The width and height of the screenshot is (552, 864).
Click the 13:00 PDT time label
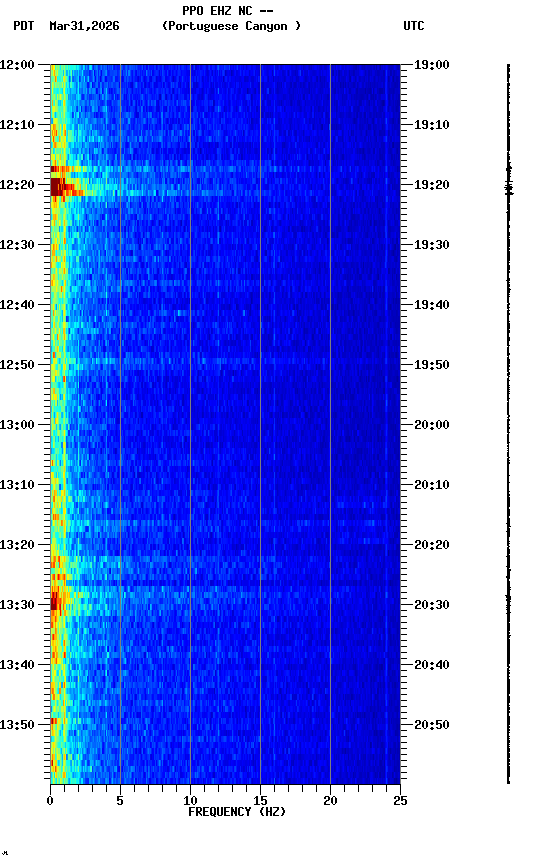coord(17,425)
